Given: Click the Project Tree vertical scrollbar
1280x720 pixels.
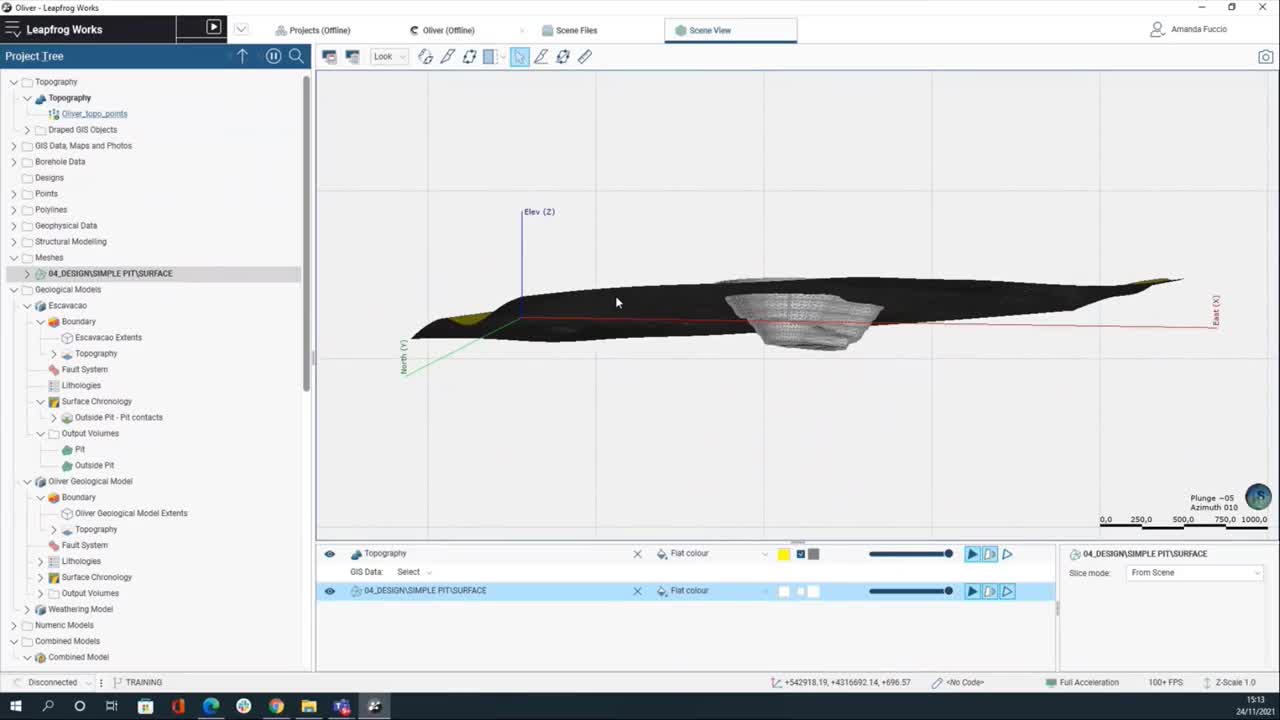Looking at the screenshot, I should point(307,233).
